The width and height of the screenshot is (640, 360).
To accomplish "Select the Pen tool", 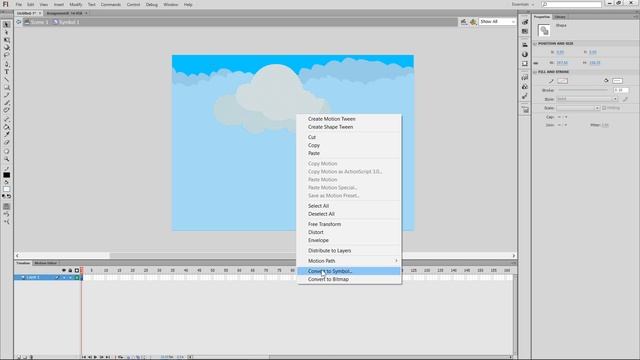I will (7, 64).
